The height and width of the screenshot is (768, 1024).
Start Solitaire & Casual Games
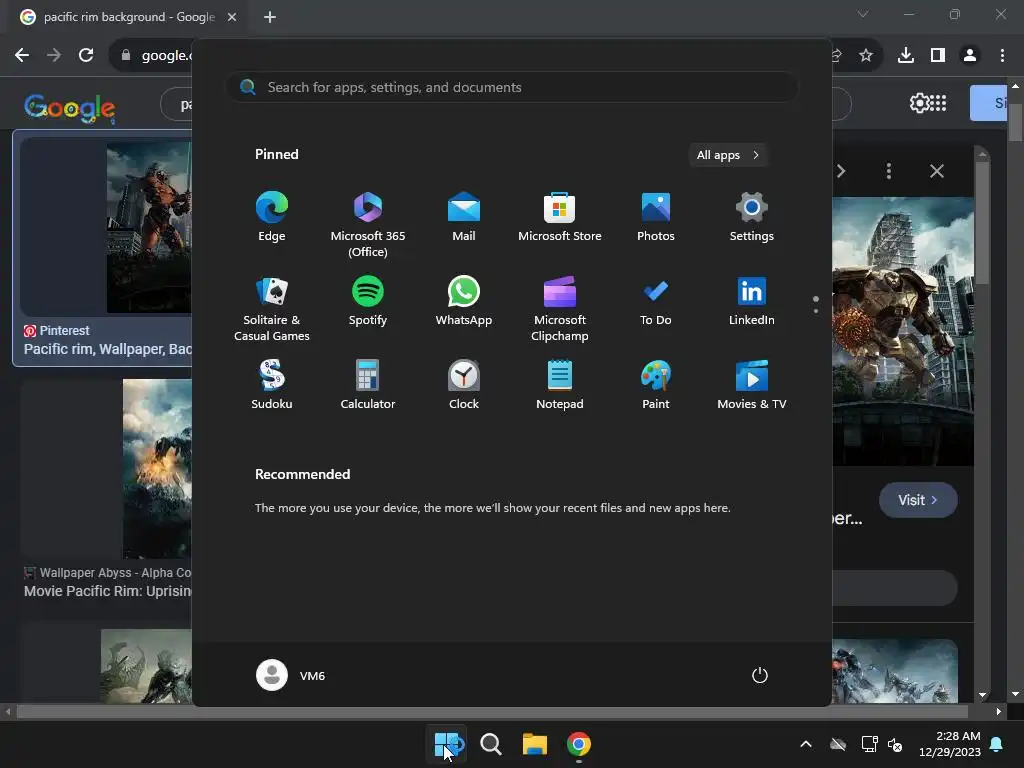click(x=272, y=309)
